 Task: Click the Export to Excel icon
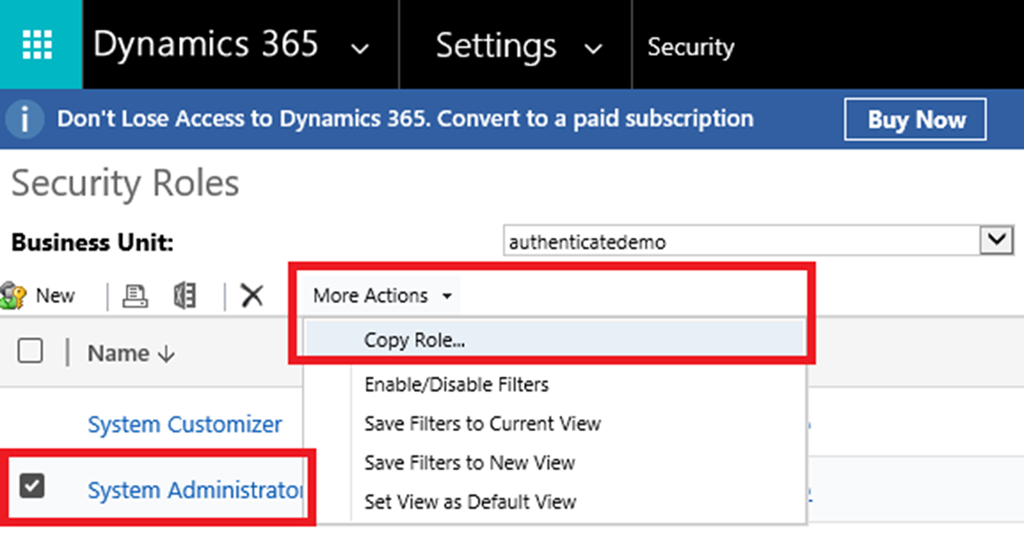pos(185,296)
